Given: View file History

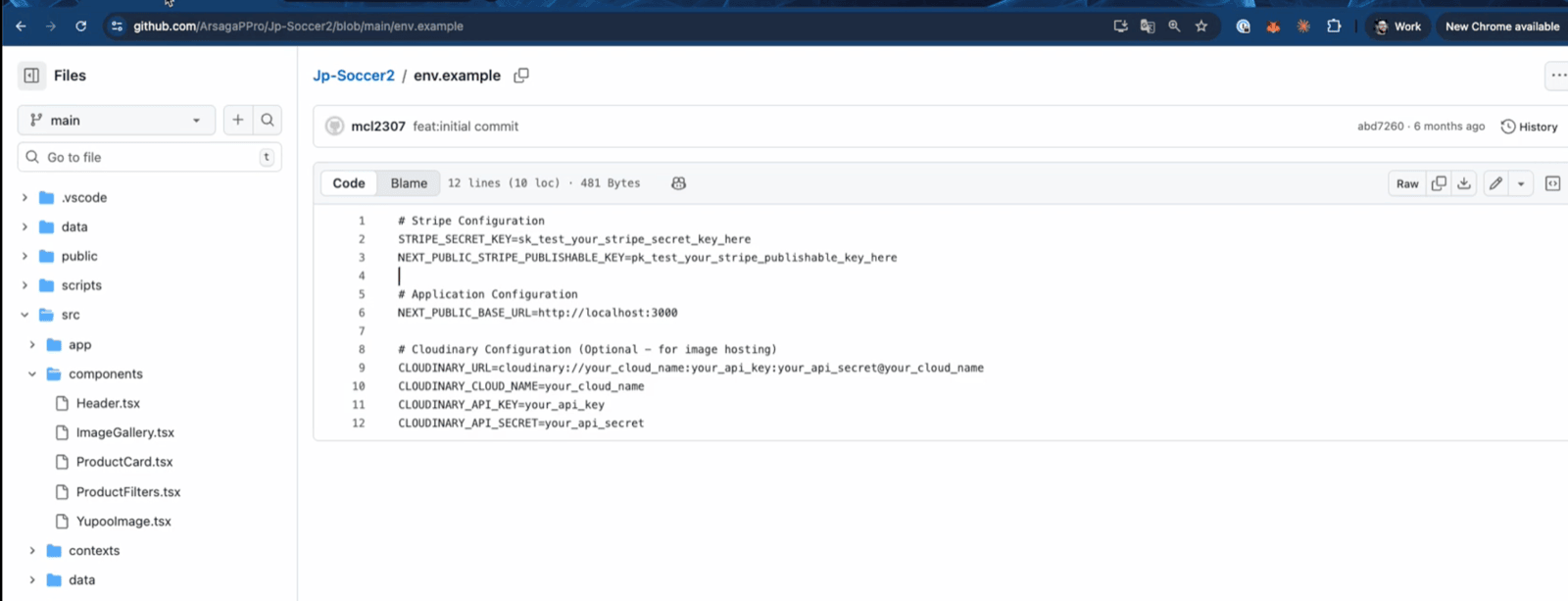Looking at the screenshot, I should (x=1529, y=126).
